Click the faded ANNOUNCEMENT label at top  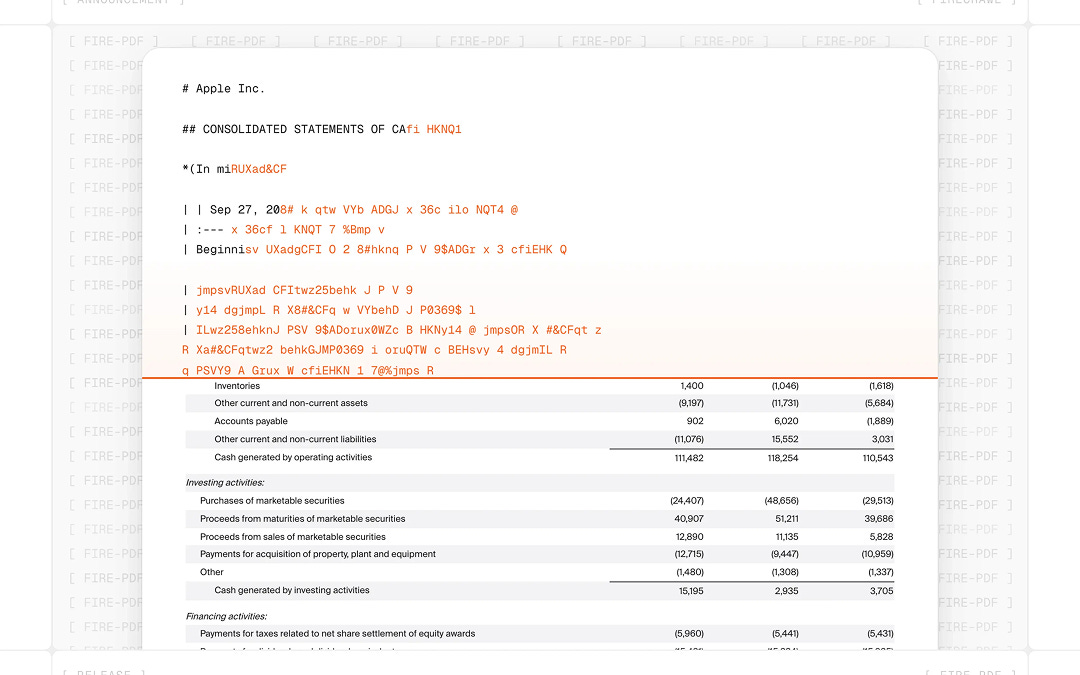123,2
